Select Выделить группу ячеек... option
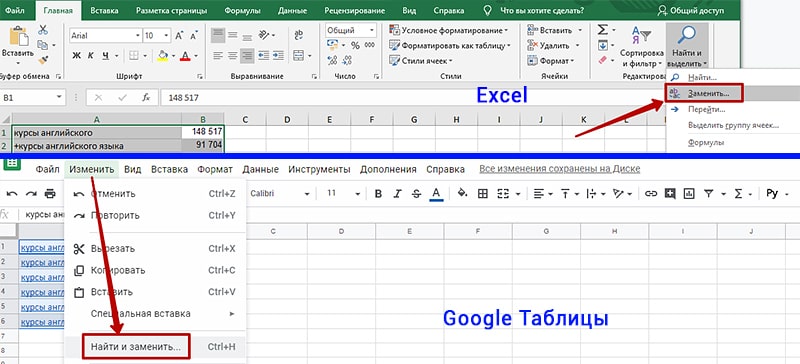This screenshot has width=800, height=364. 733,126
